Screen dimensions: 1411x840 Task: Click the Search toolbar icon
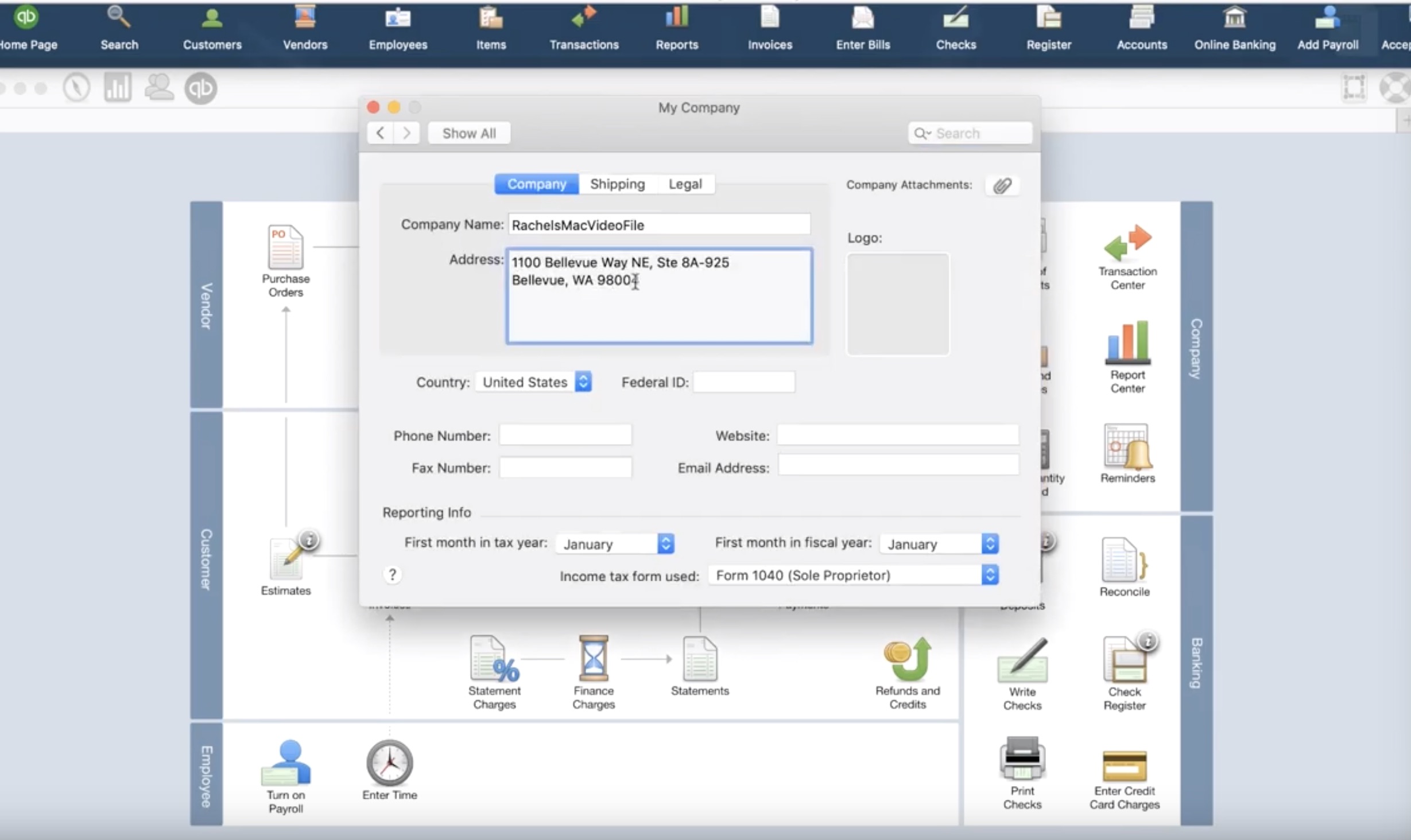coord(119,27)
